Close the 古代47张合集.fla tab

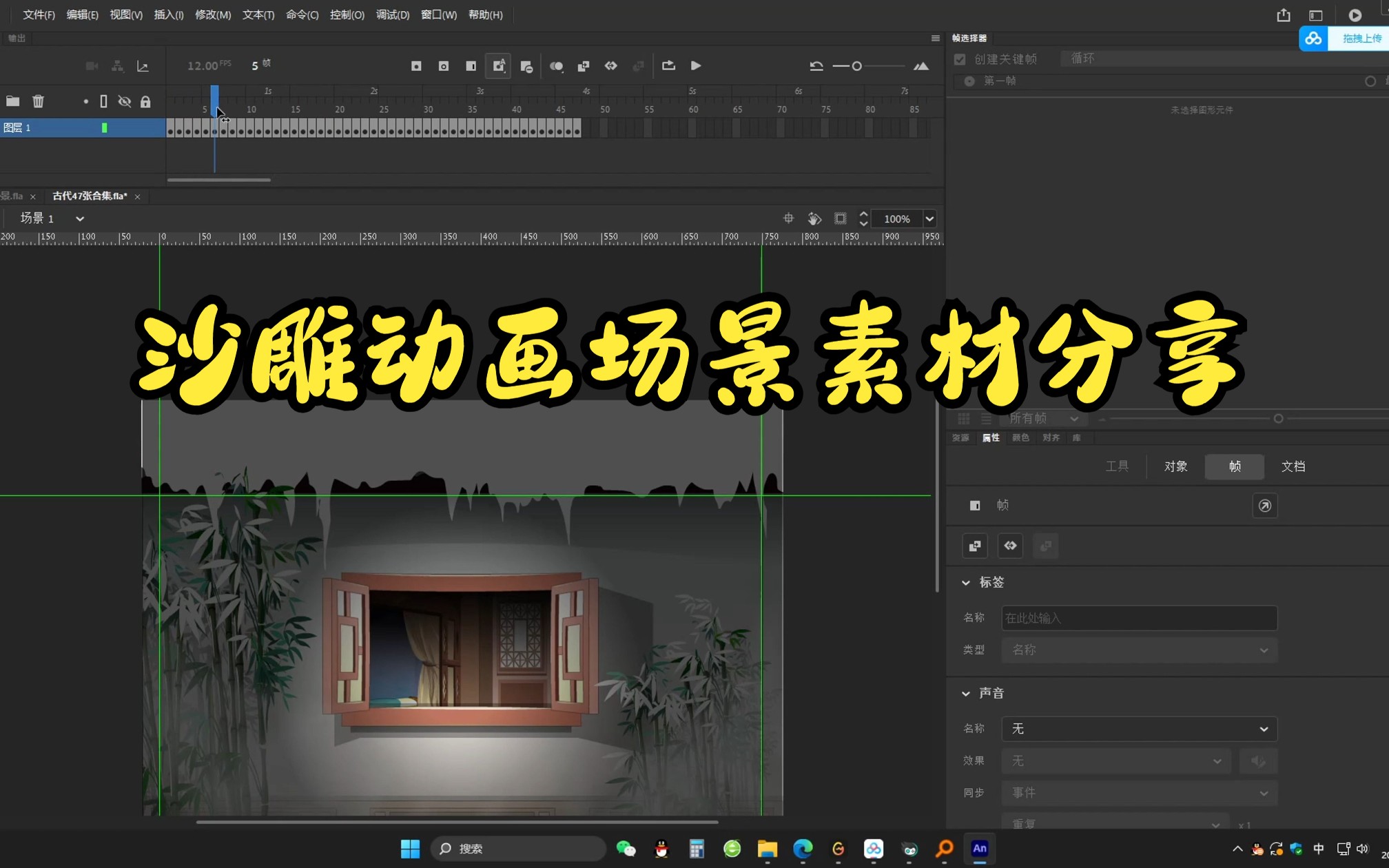point(138,197)
